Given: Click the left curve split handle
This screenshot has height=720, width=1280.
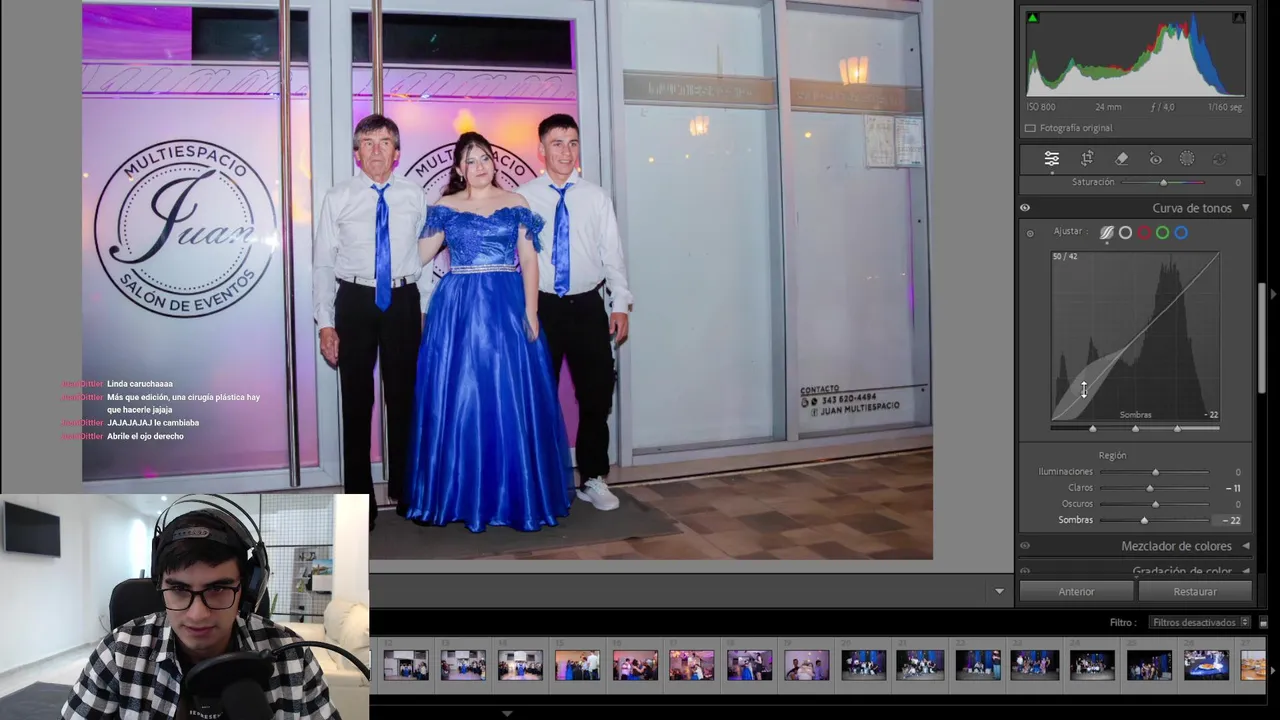Looking at the screenshot, I should pyautogui.click(x=1092, y=429).
